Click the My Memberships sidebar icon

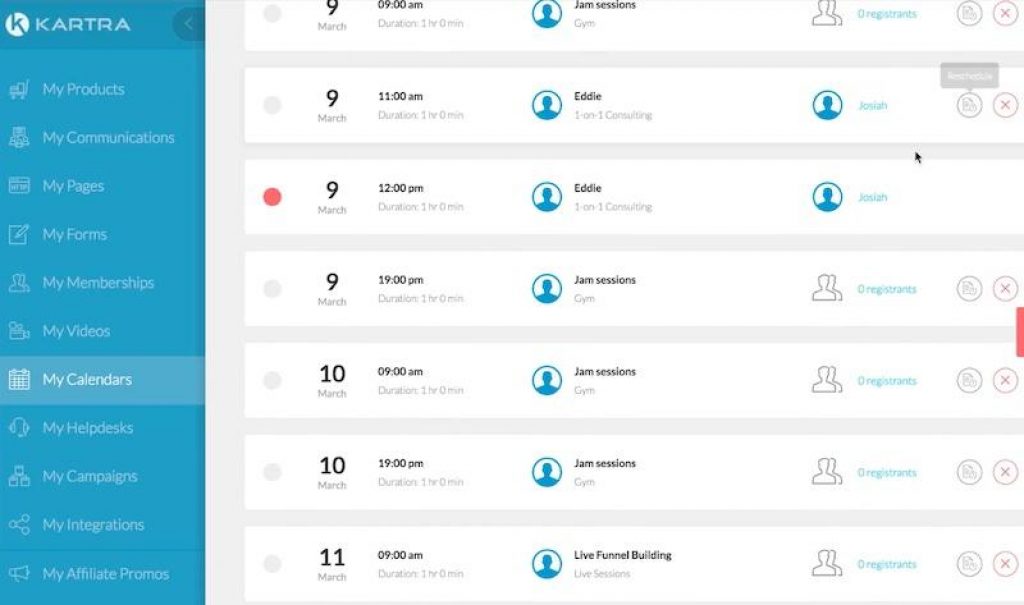(x=19, y=283)
